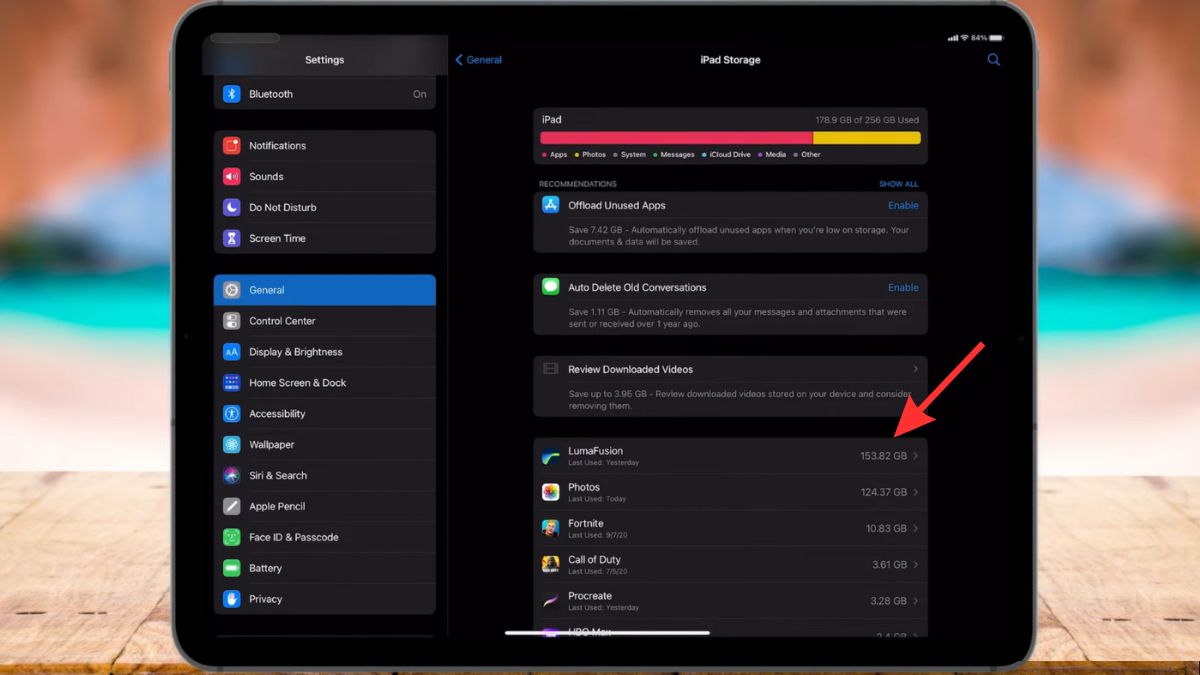Open the LumaFusion app icon

click(x=551, y=455)
